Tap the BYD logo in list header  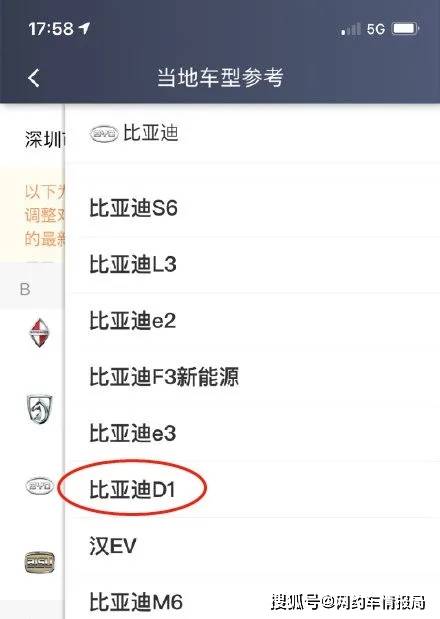104,134
